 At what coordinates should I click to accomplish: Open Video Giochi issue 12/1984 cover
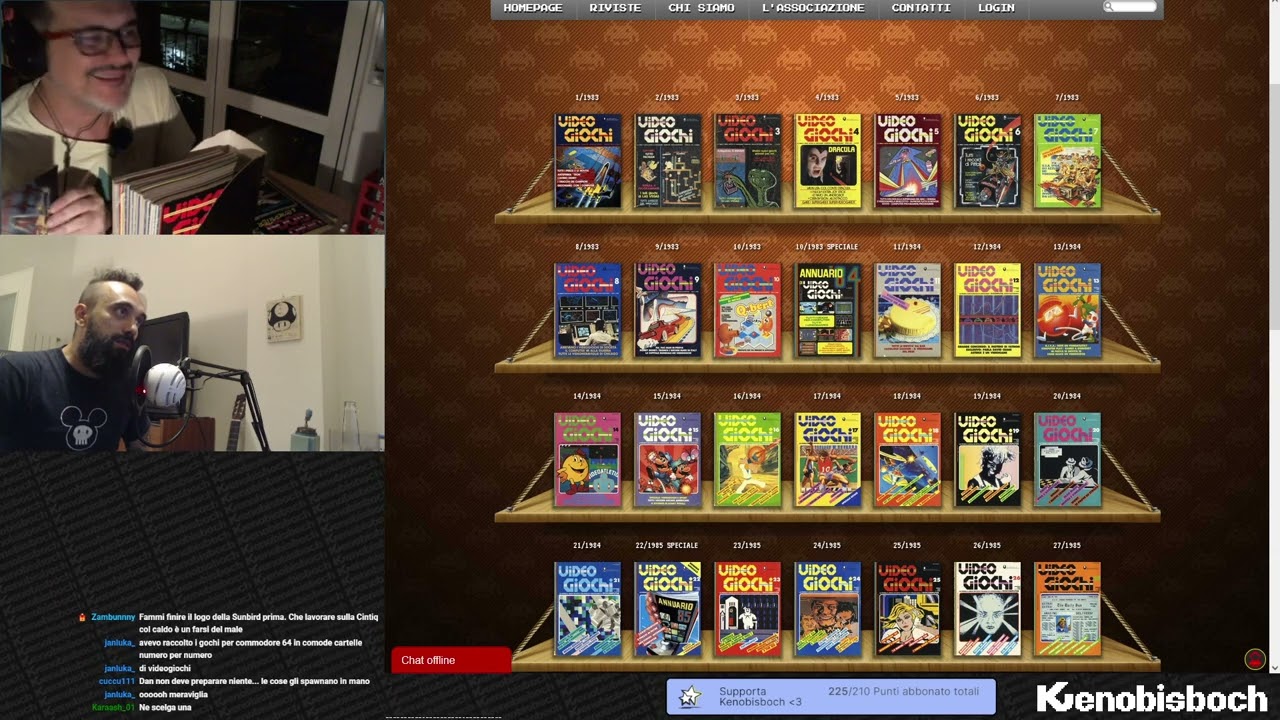click(988, 310)
